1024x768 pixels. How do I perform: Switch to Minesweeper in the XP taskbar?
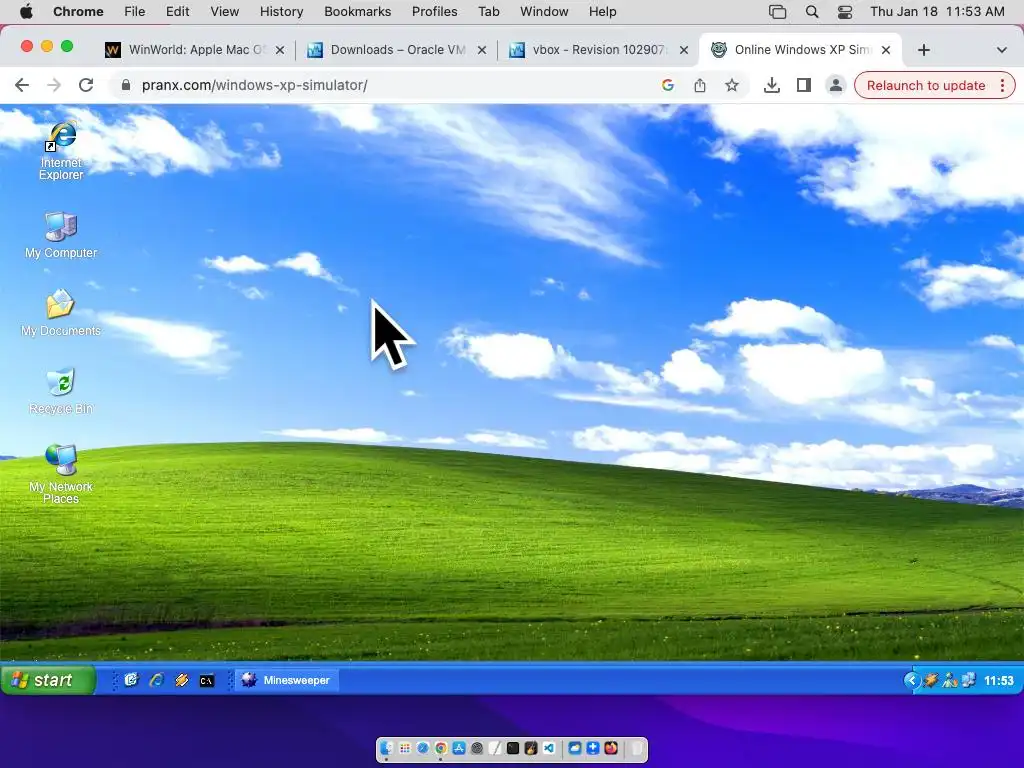click(286, 680)
